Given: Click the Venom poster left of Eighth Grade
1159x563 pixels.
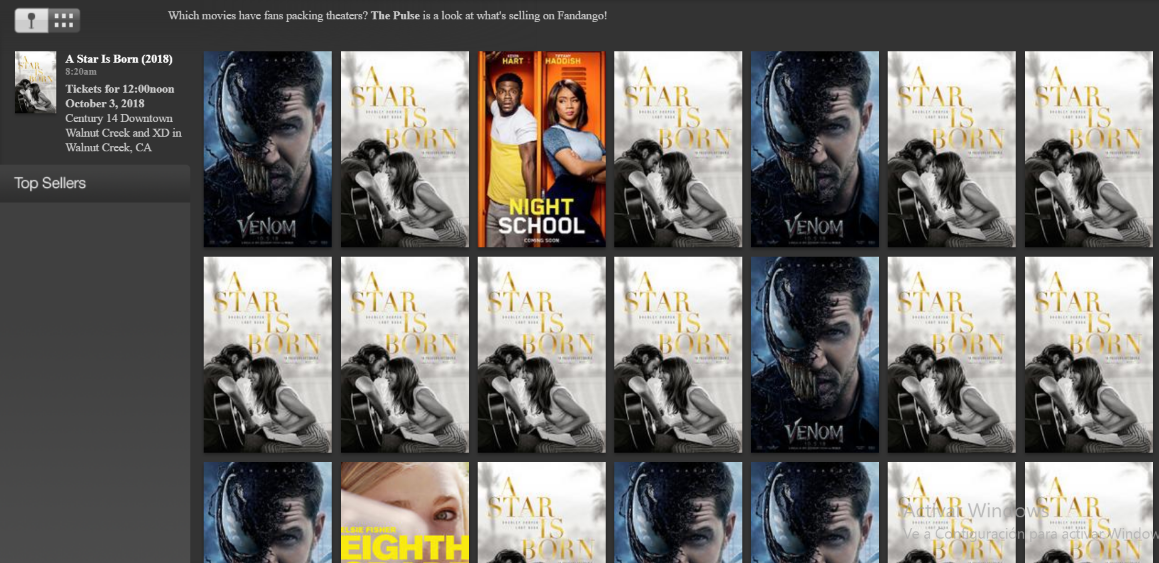Looking at the screenshot, I should click(x=268, y=513).
